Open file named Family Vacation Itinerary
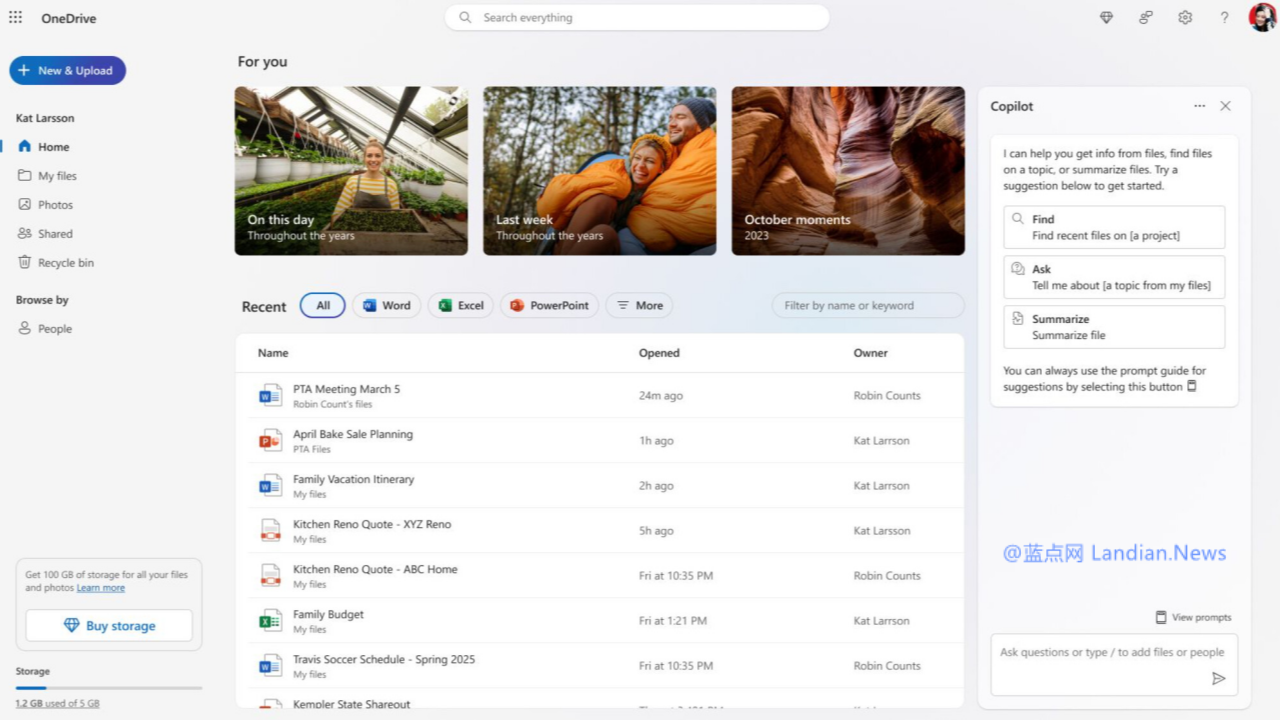The image size is (1280, 720). (x=353, y=479)
